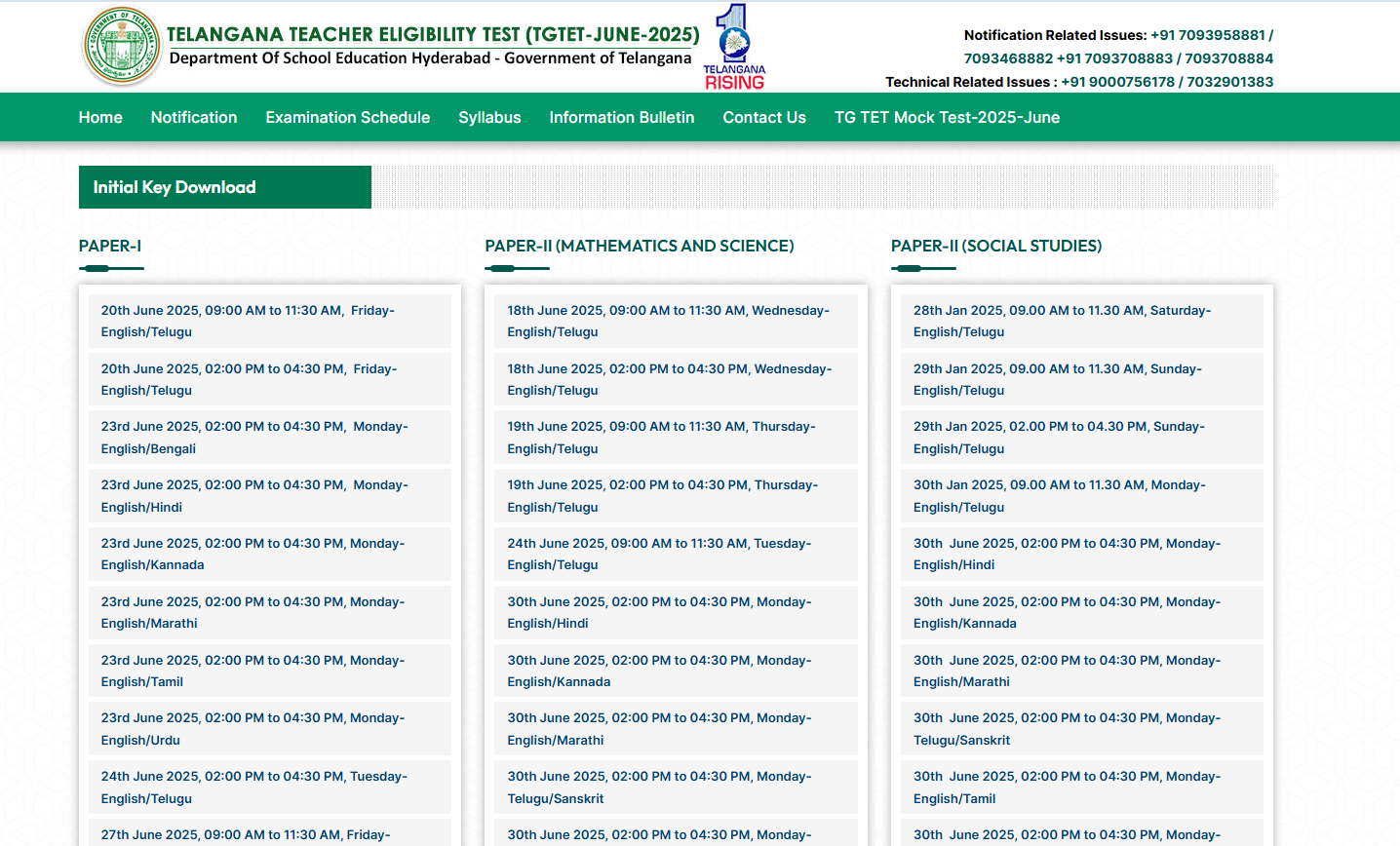Open Maths Science 30th June English/Kannada key
The width and height of the screenshot is (1400, 846).
click(x=676, y=671)
